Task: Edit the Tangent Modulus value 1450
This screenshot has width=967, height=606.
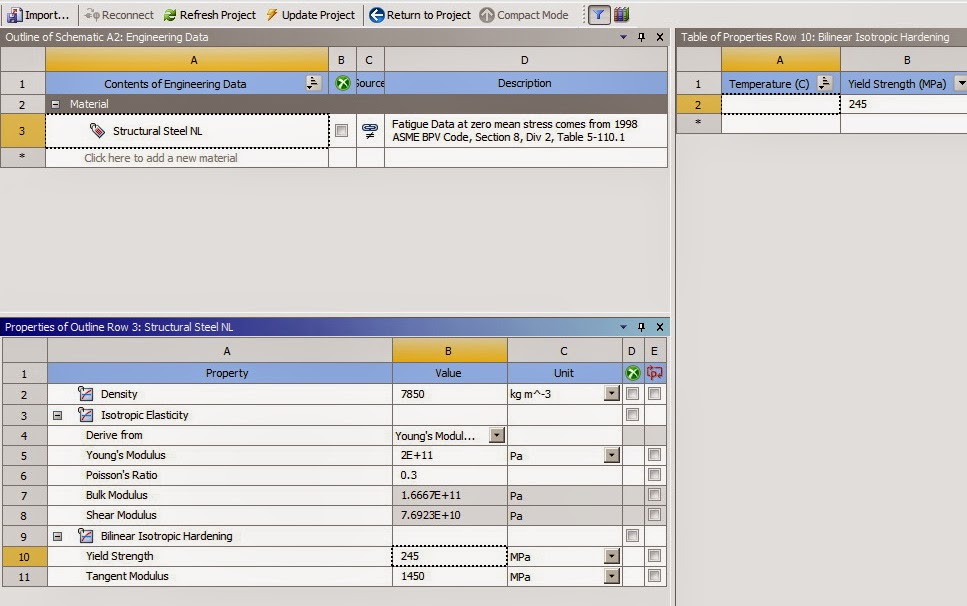Action: [450, 576]
